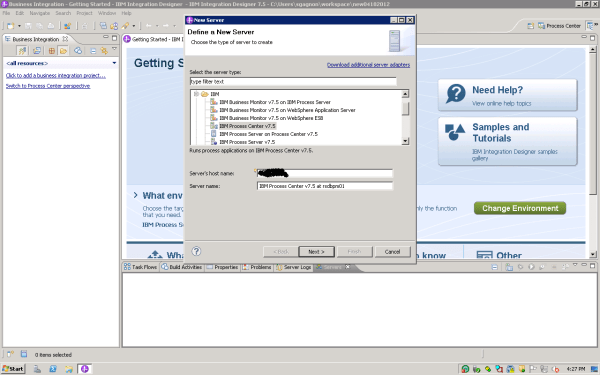This screenshot has height=375, width=600.
Task: Switch to the Process Center perspective button
Action: (x=559, y=26)
